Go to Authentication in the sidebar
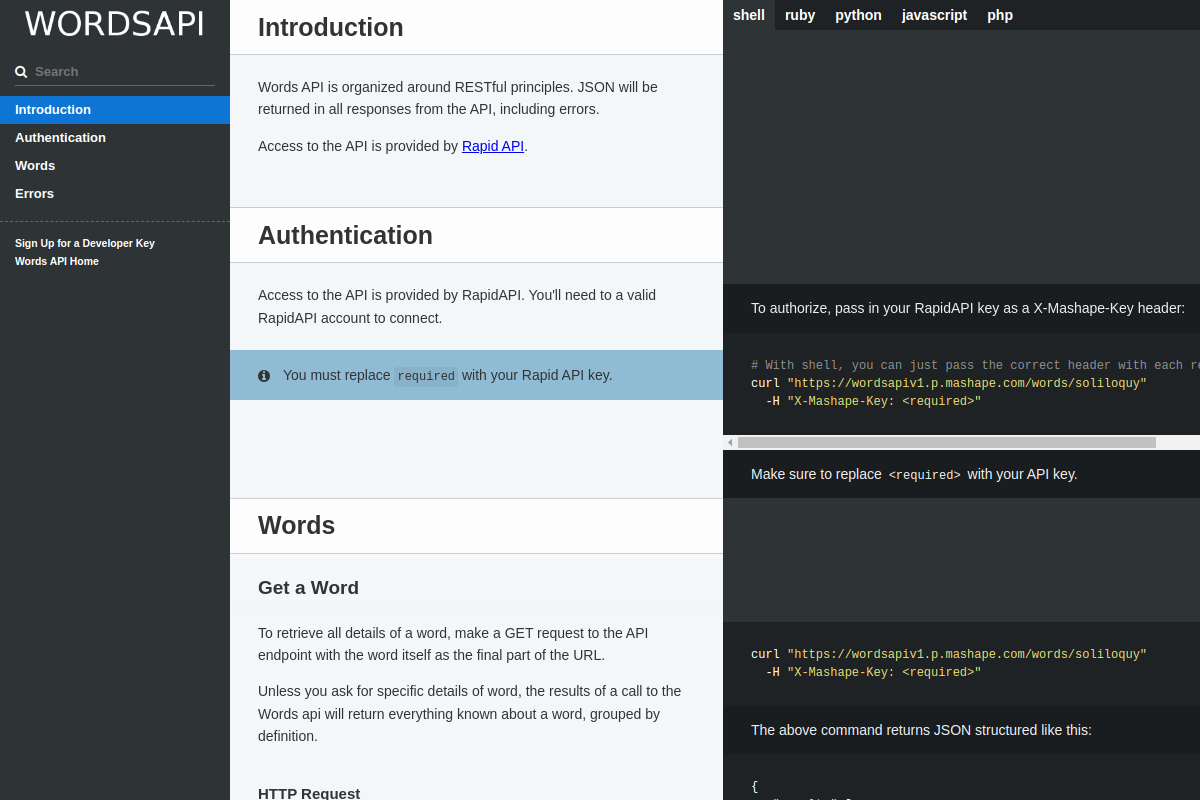Screen dimensions: 1200x800 (x=115, y=138)
